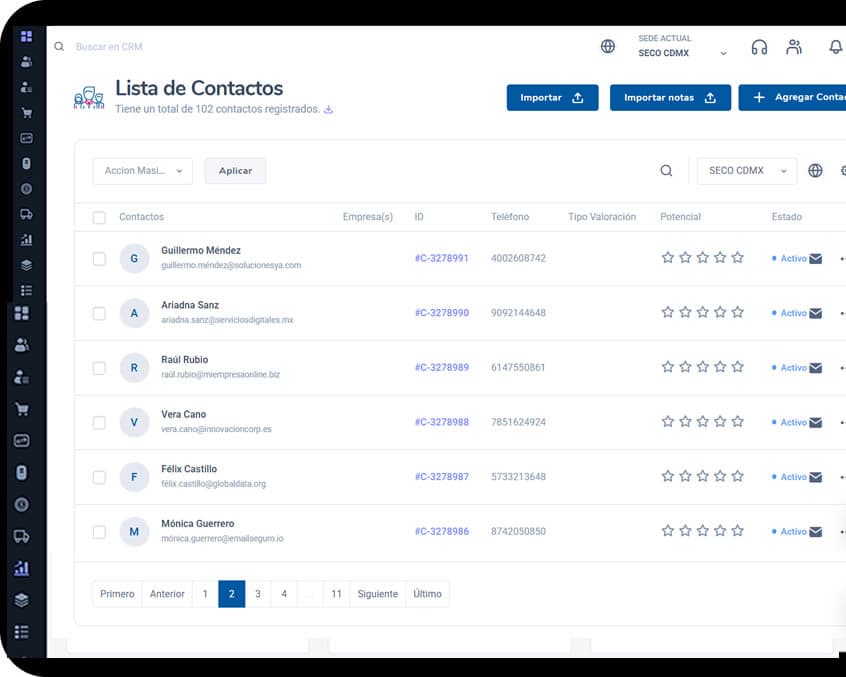Click the Importar notas button

pyautogui.click(x=669, y=98)
